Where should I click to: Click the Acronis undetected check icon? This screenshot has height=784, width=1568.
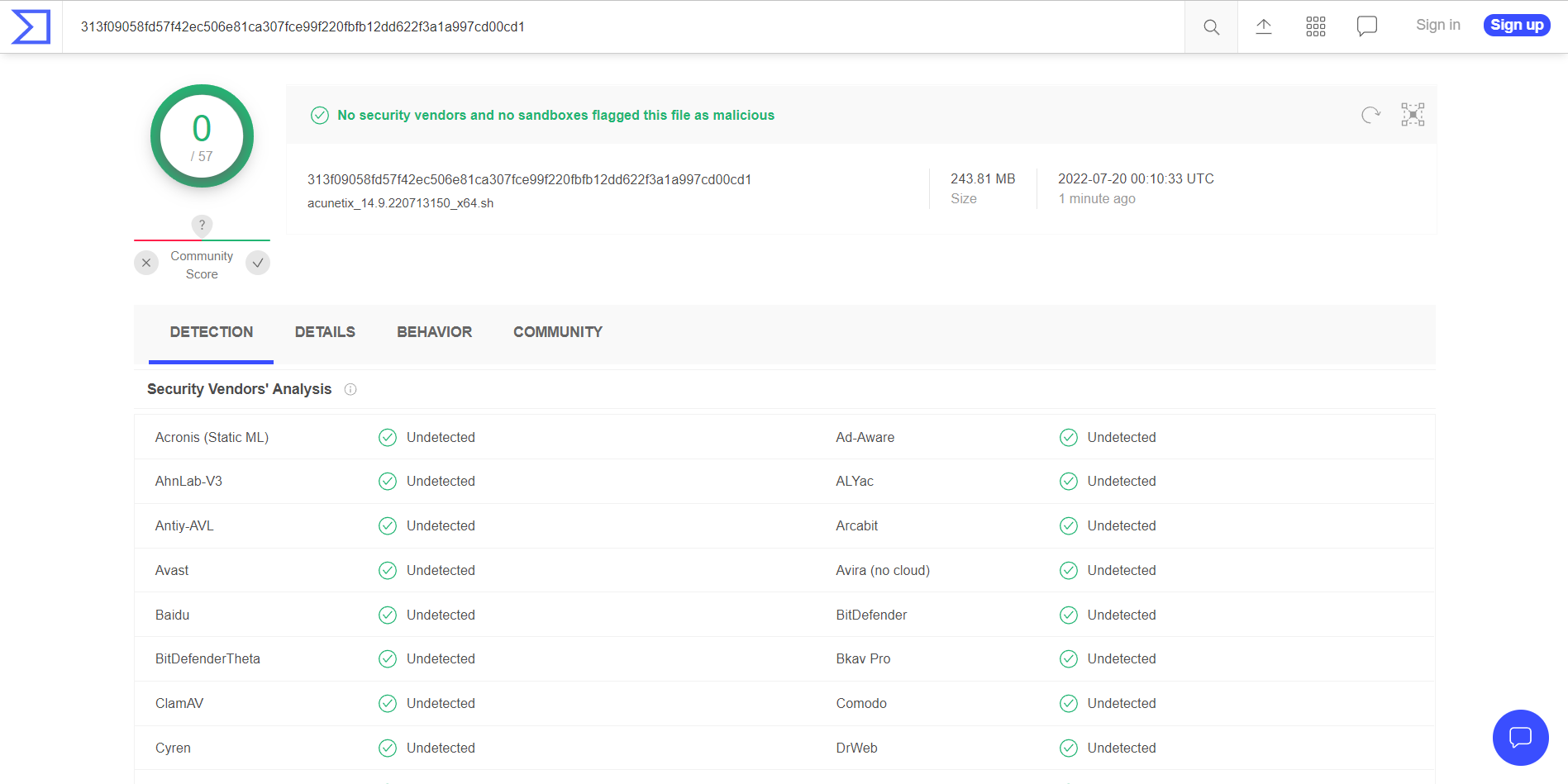tap(388, 437)
